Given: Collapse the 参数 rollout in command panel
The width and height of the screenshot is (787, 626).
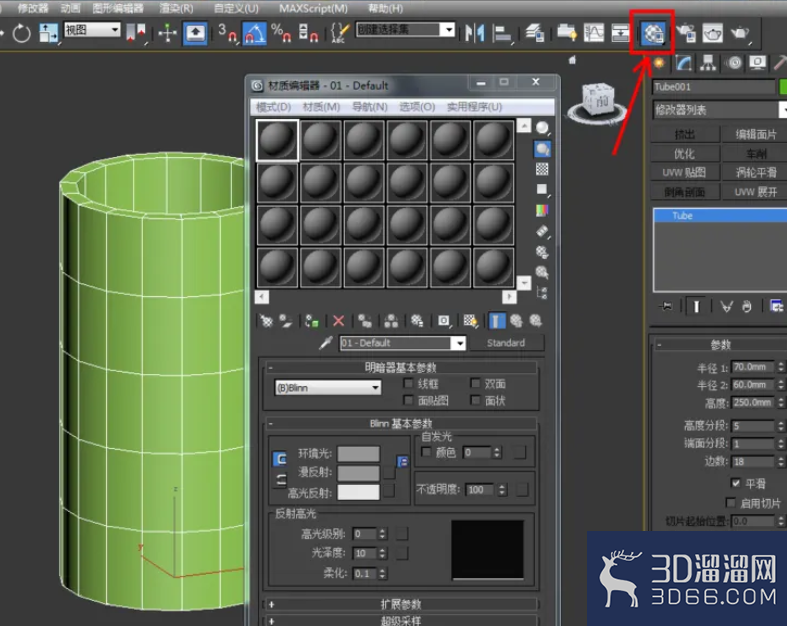Looking at the screenshot, I should click(x=720, y=345).
